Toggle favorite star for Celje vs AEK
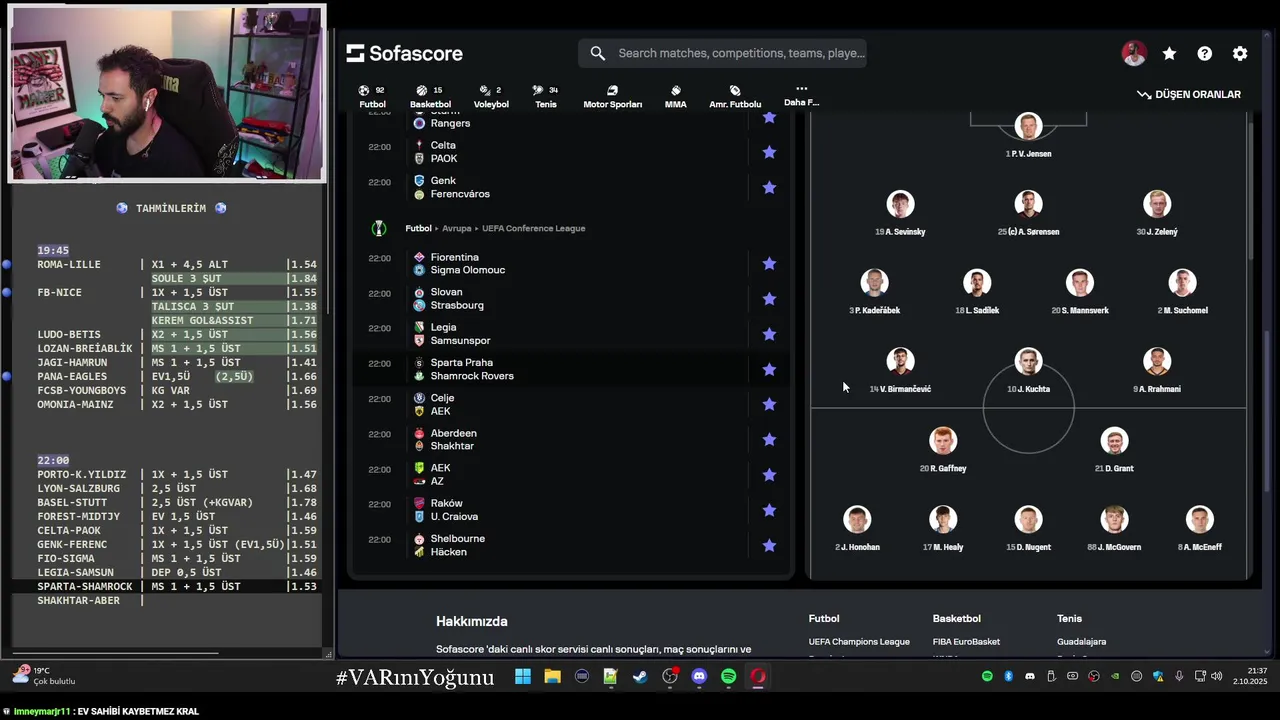This screenshot has height=720, width=1280. pyautogui.click(x=769, y=404)
